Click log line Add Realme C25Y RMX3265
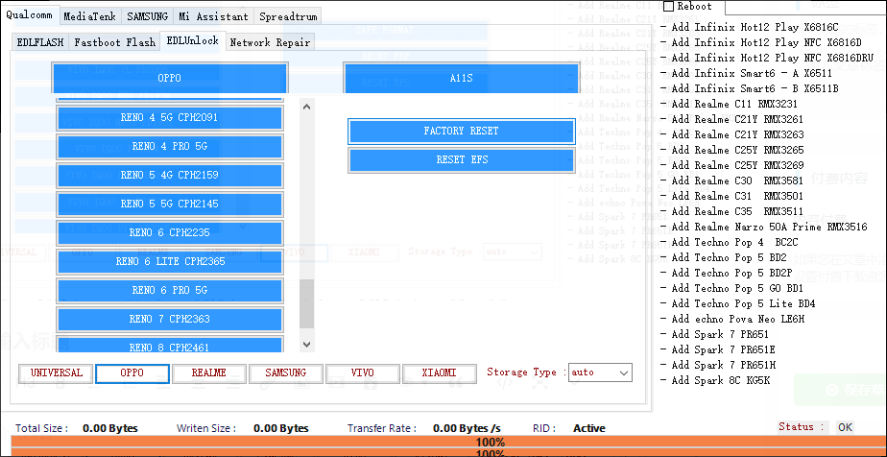This screenshot has width=887, height=457. [x=731, y=150]
